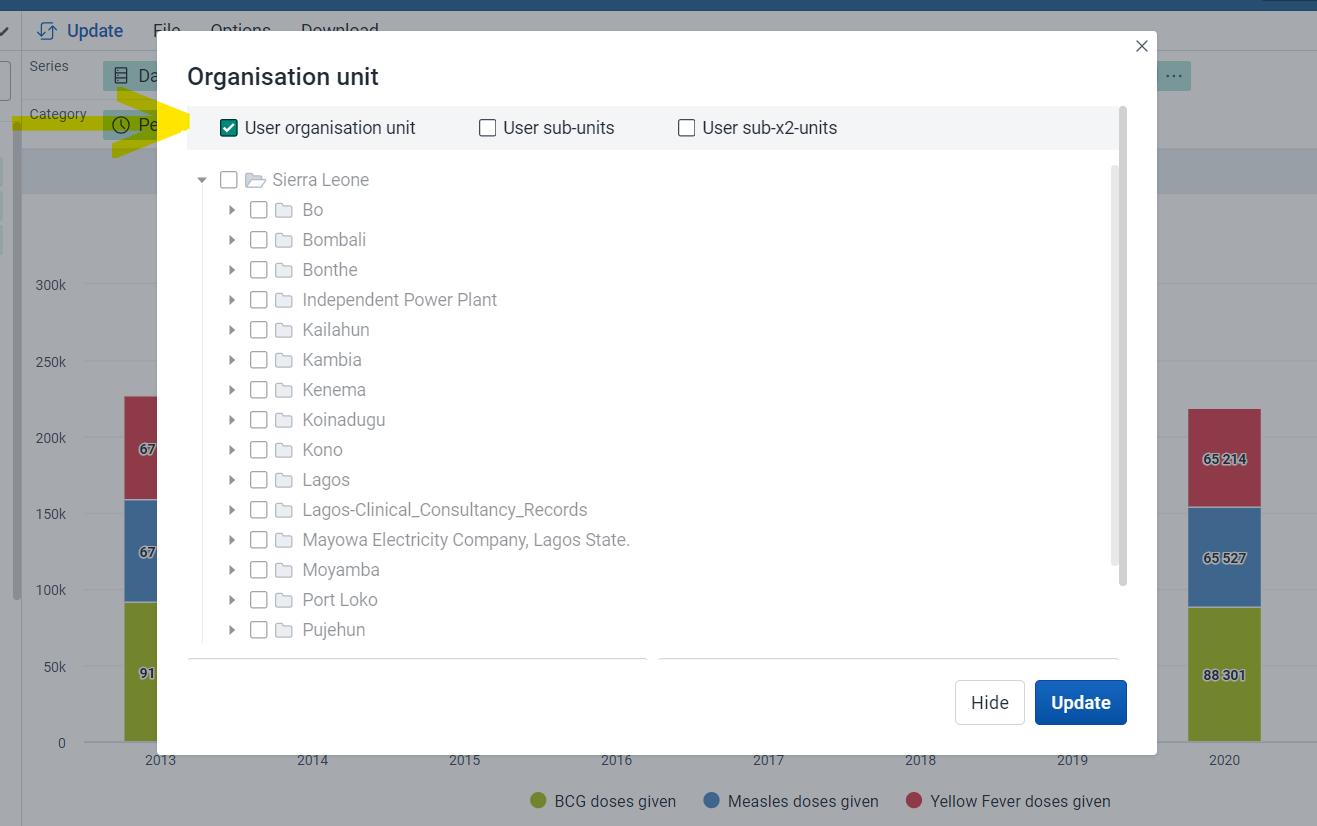Click the Data dimension chip icon

121,76
